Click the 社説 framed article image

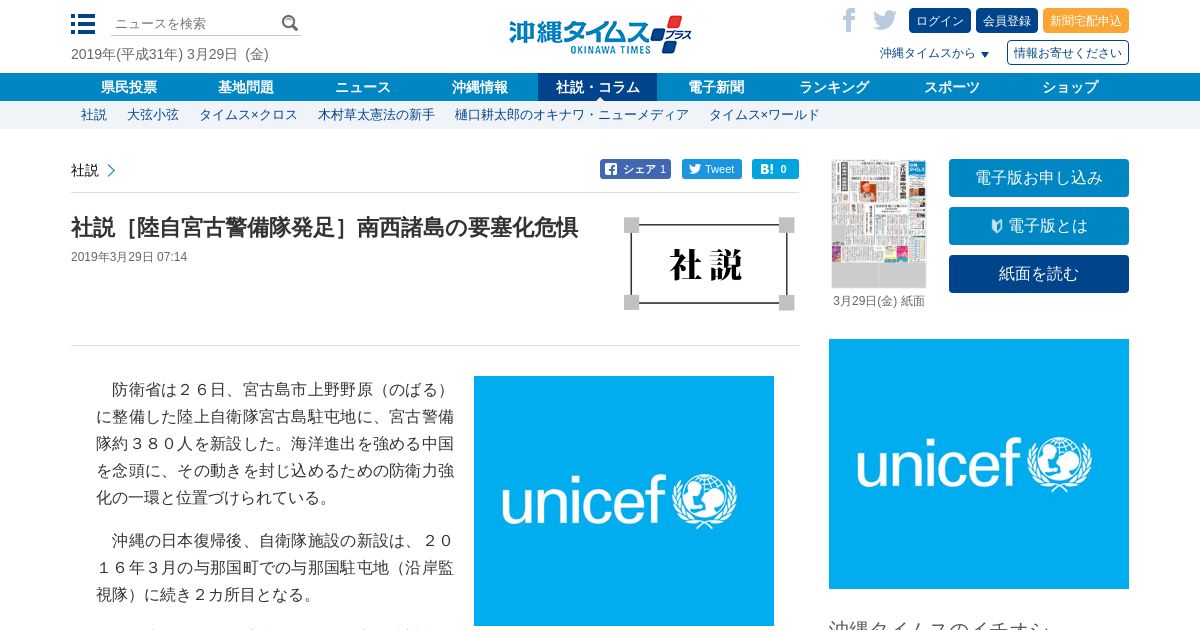pos(709,264)
